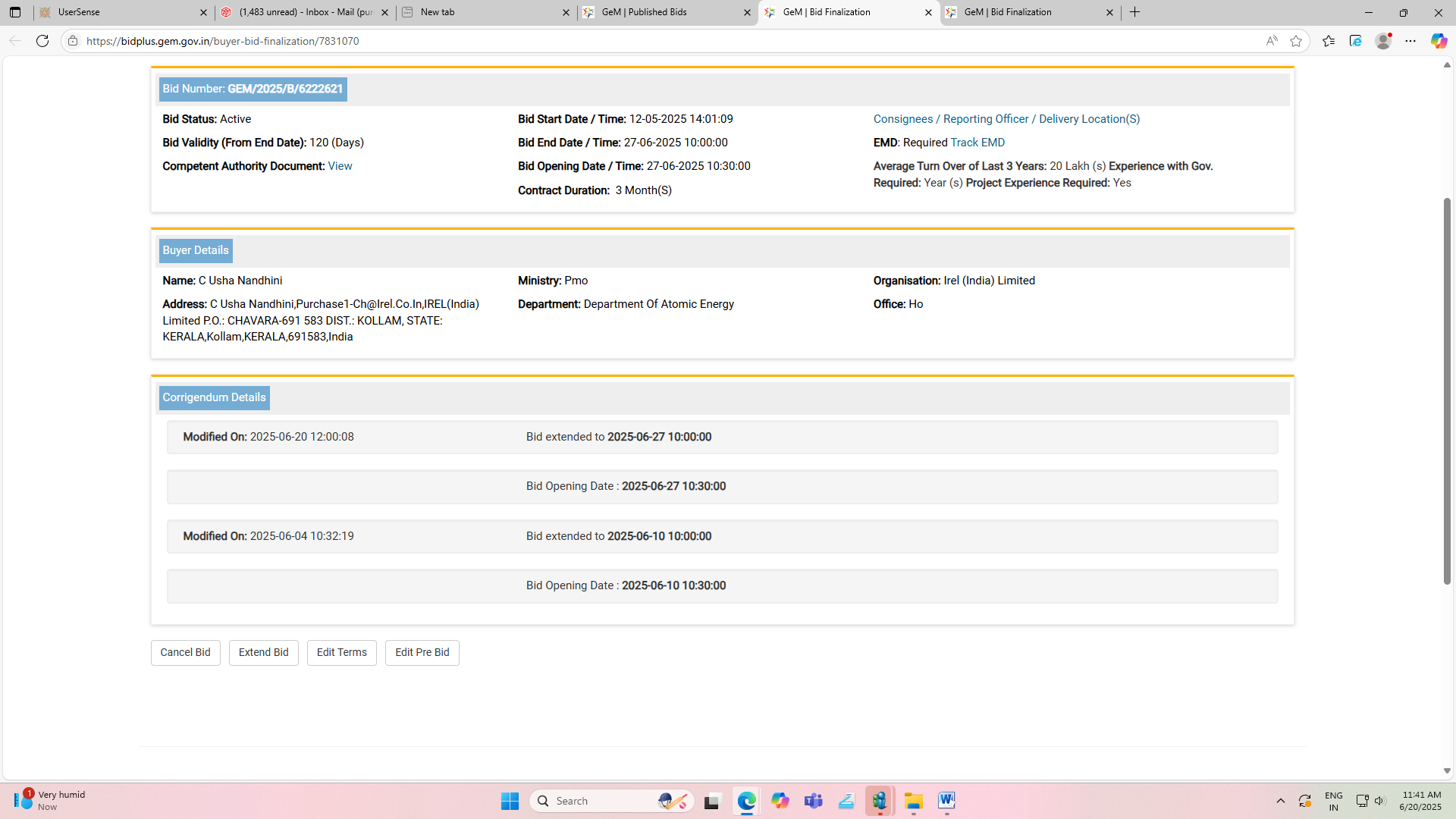Click the Corrigendum Details section header
The height and width of the screenshot is (819, 1456).
click(215, 397)
